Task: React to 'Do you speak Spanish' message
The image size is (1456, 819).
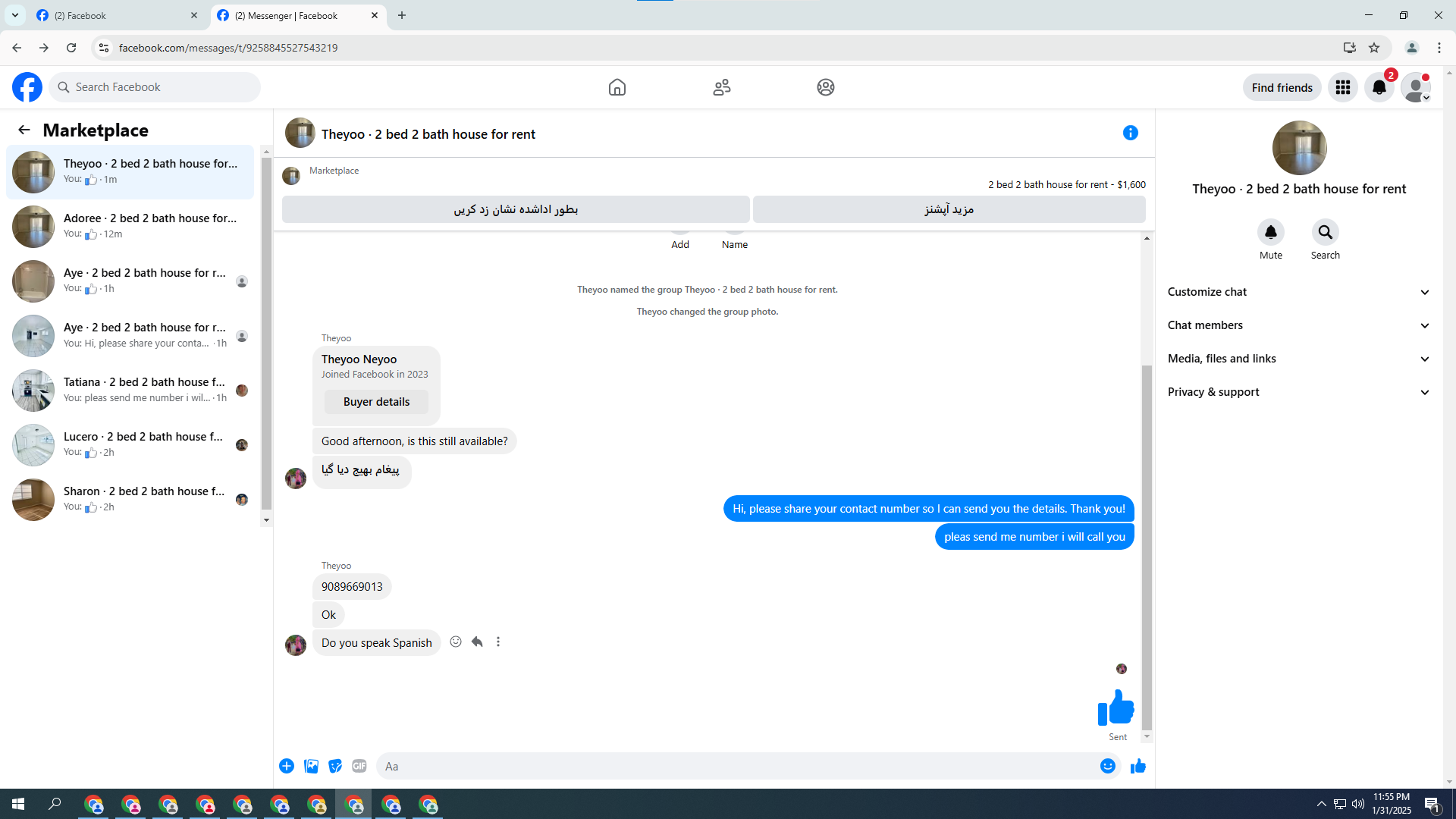Action: pos(456,642)
